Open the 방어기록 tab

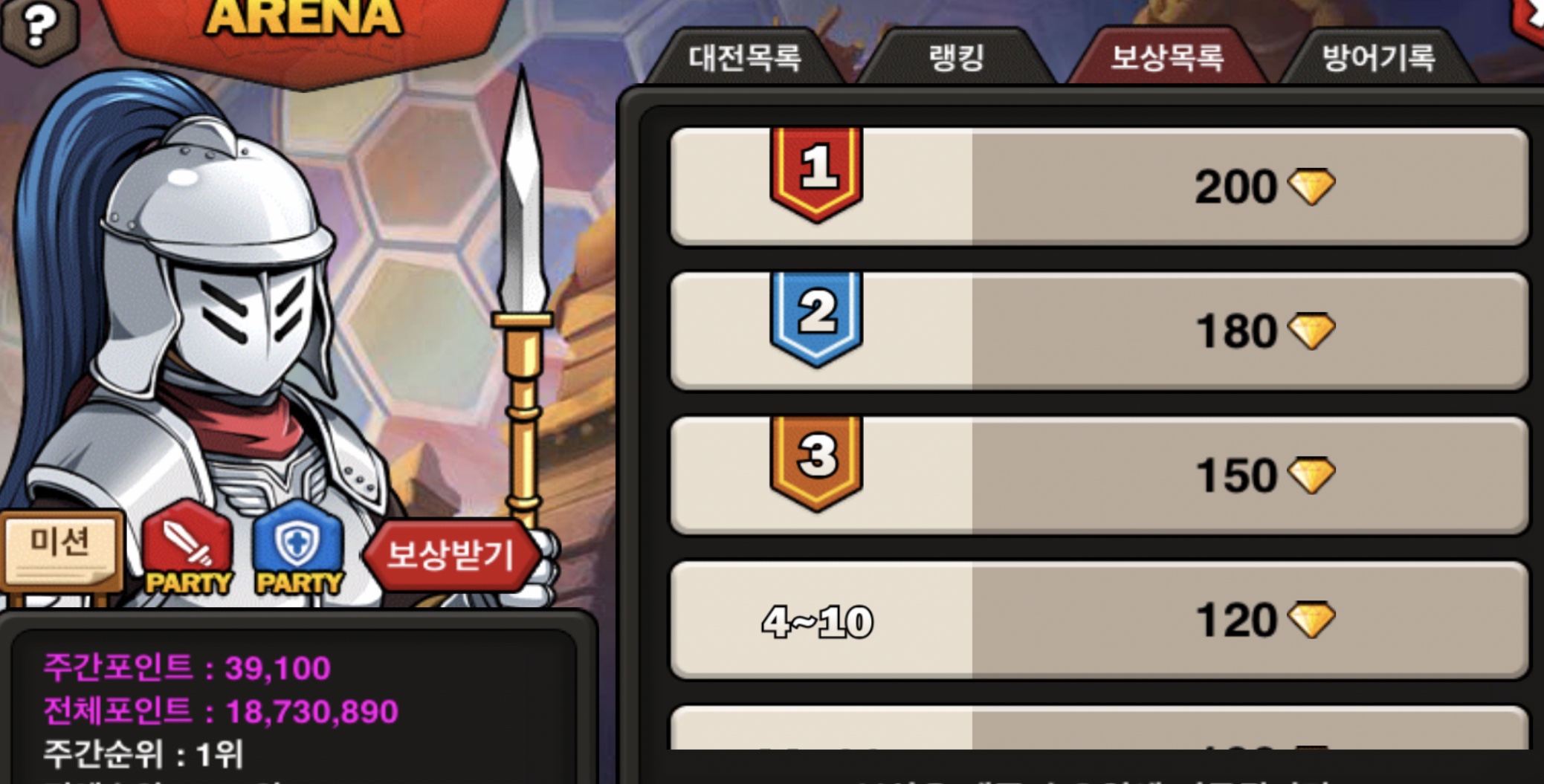pyautogui.click(x=1378, y=57)
